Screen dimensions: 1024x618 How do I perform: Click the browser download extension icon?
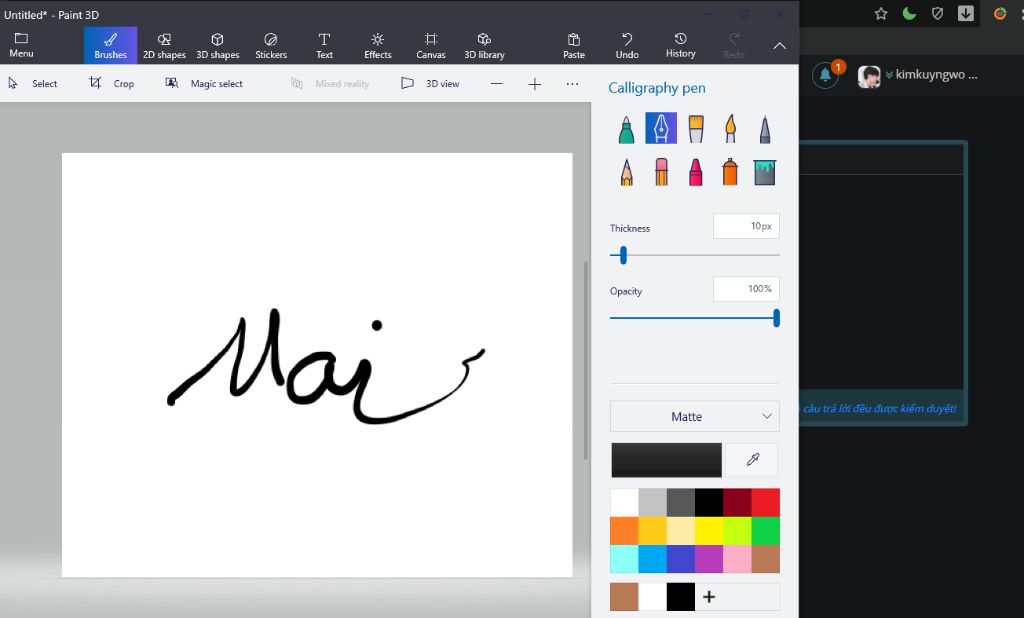966,13
